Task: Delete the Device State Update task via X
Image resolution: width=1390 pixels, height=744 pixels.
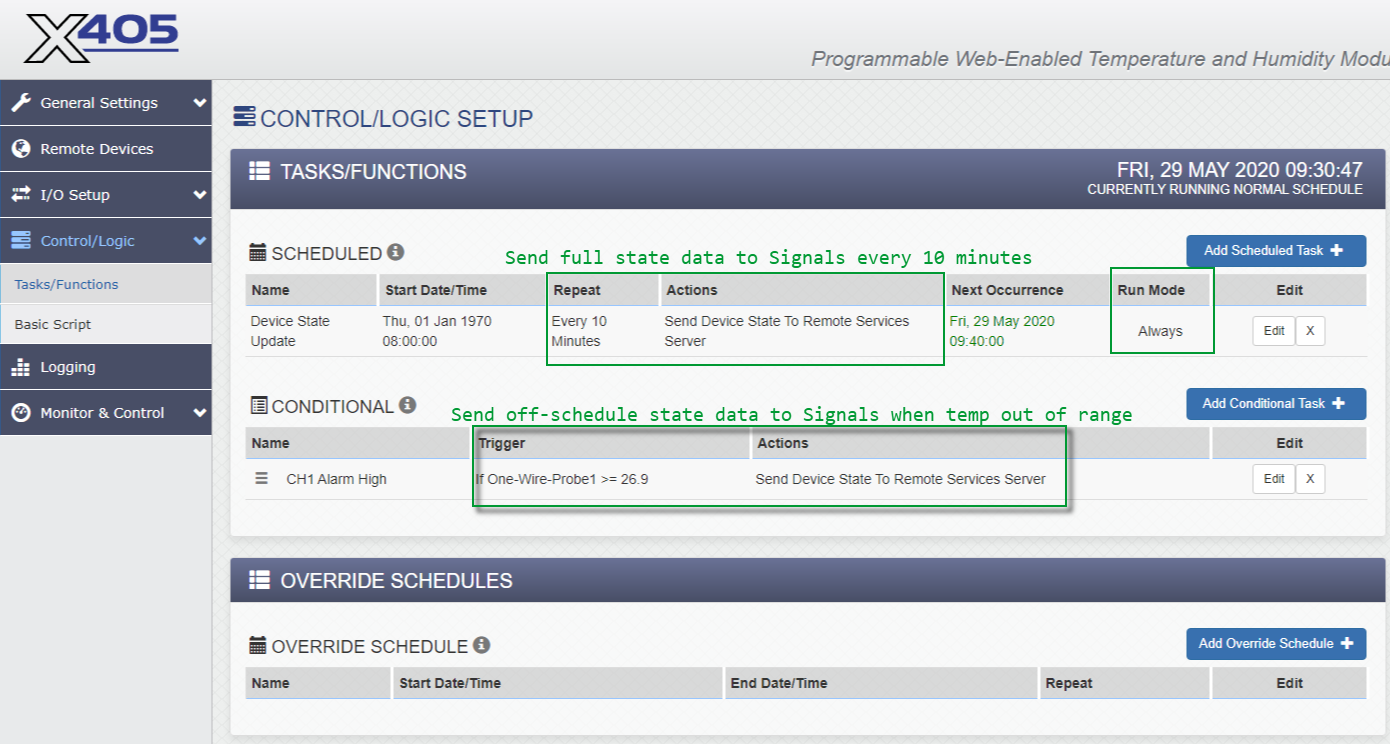Action: point(1310,330)
